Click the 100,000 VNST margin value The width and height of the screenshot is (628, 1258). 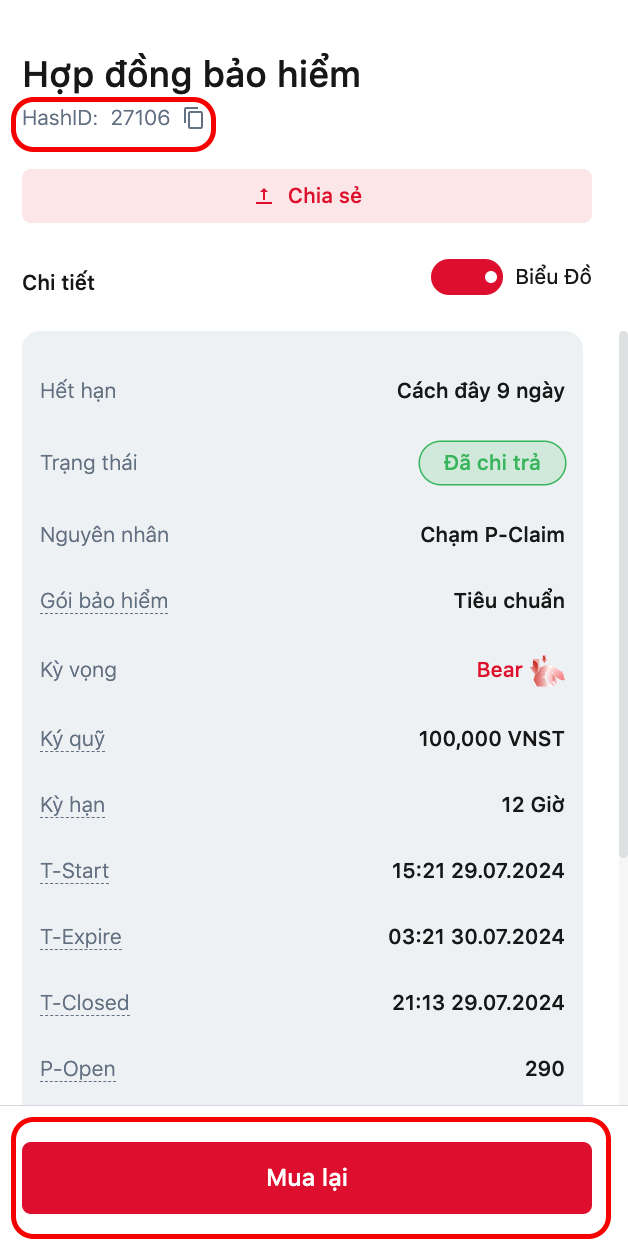(x=491, y=739)
